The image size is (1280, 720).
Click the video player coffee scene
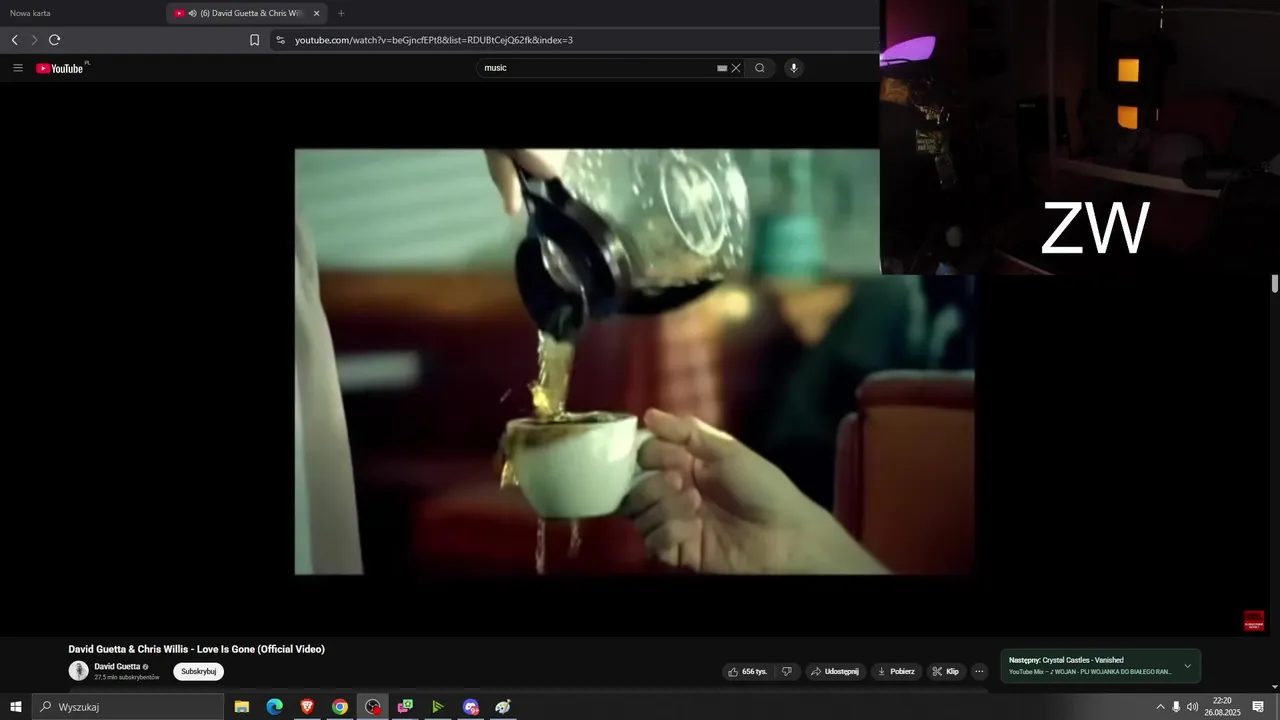coord(634,362)
